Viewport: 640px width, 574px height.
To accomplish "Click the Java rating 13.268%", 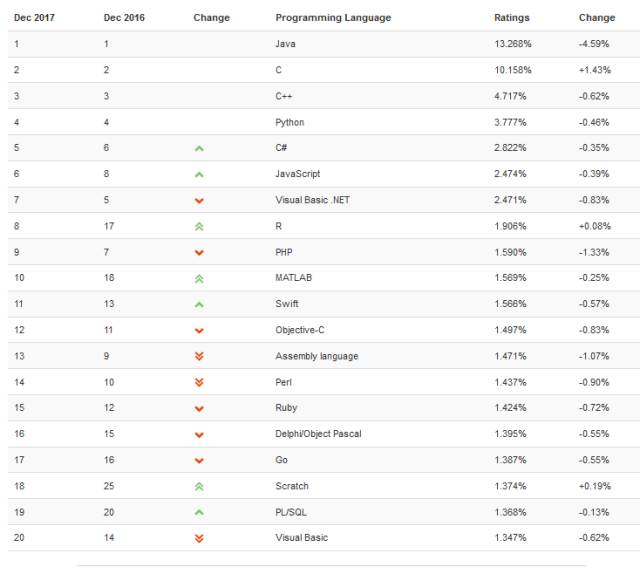I will point(513,44).
